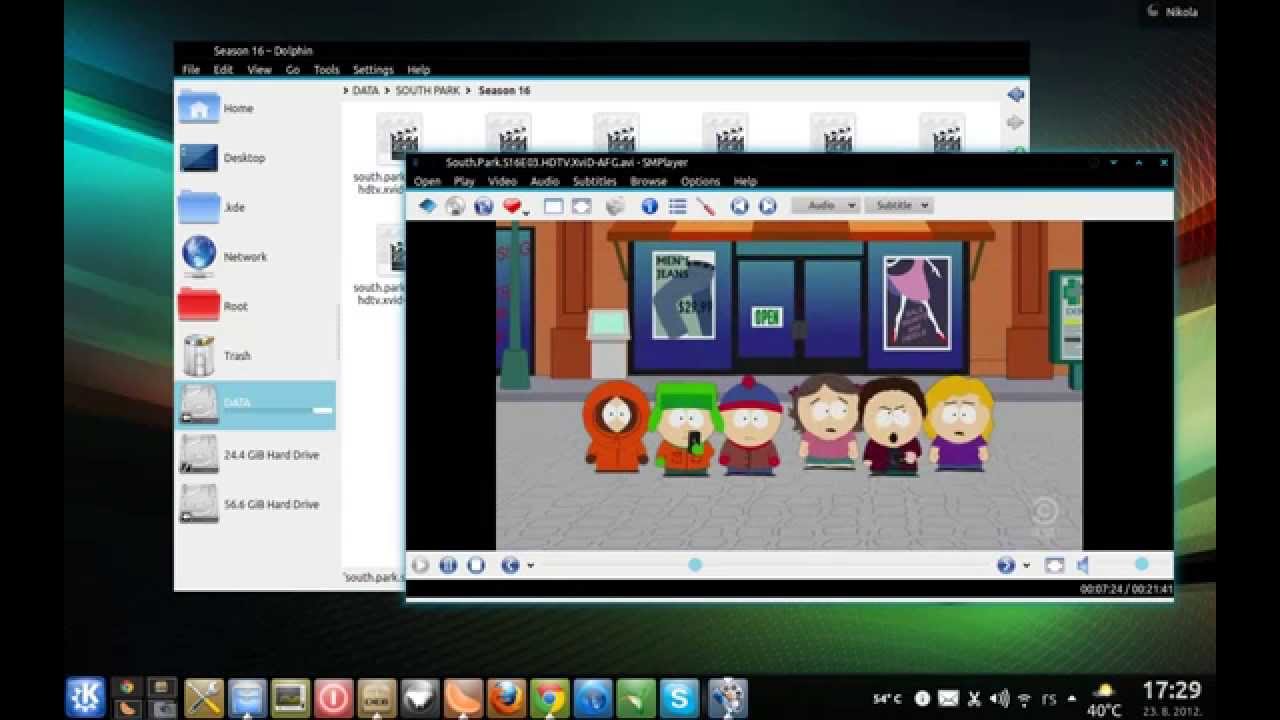Open Dolphin Settings menu
This screenshot has height=720, width=1280.
[373, 70]
